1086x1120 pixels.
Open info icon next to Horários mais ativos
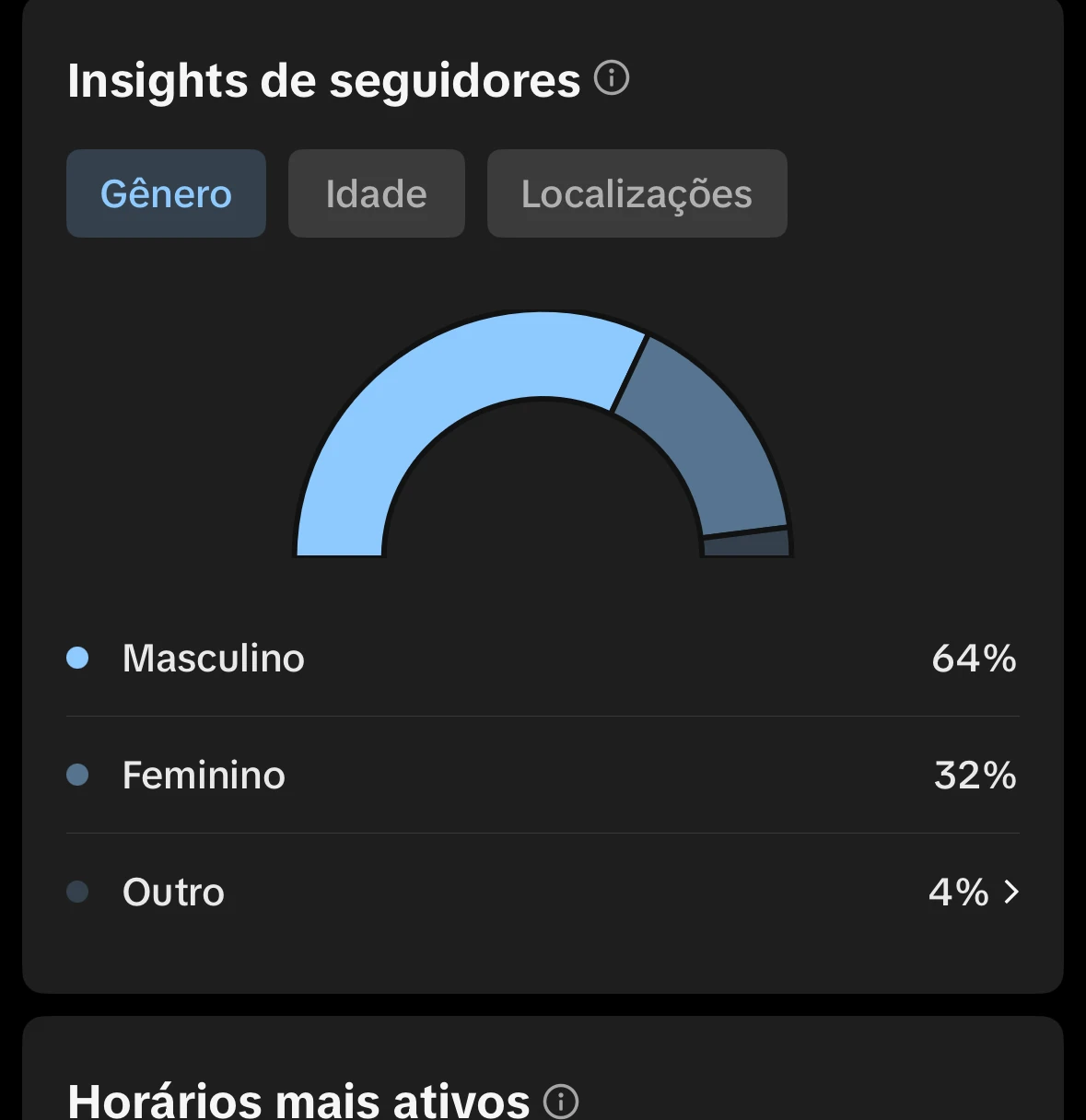(560, 1101)
